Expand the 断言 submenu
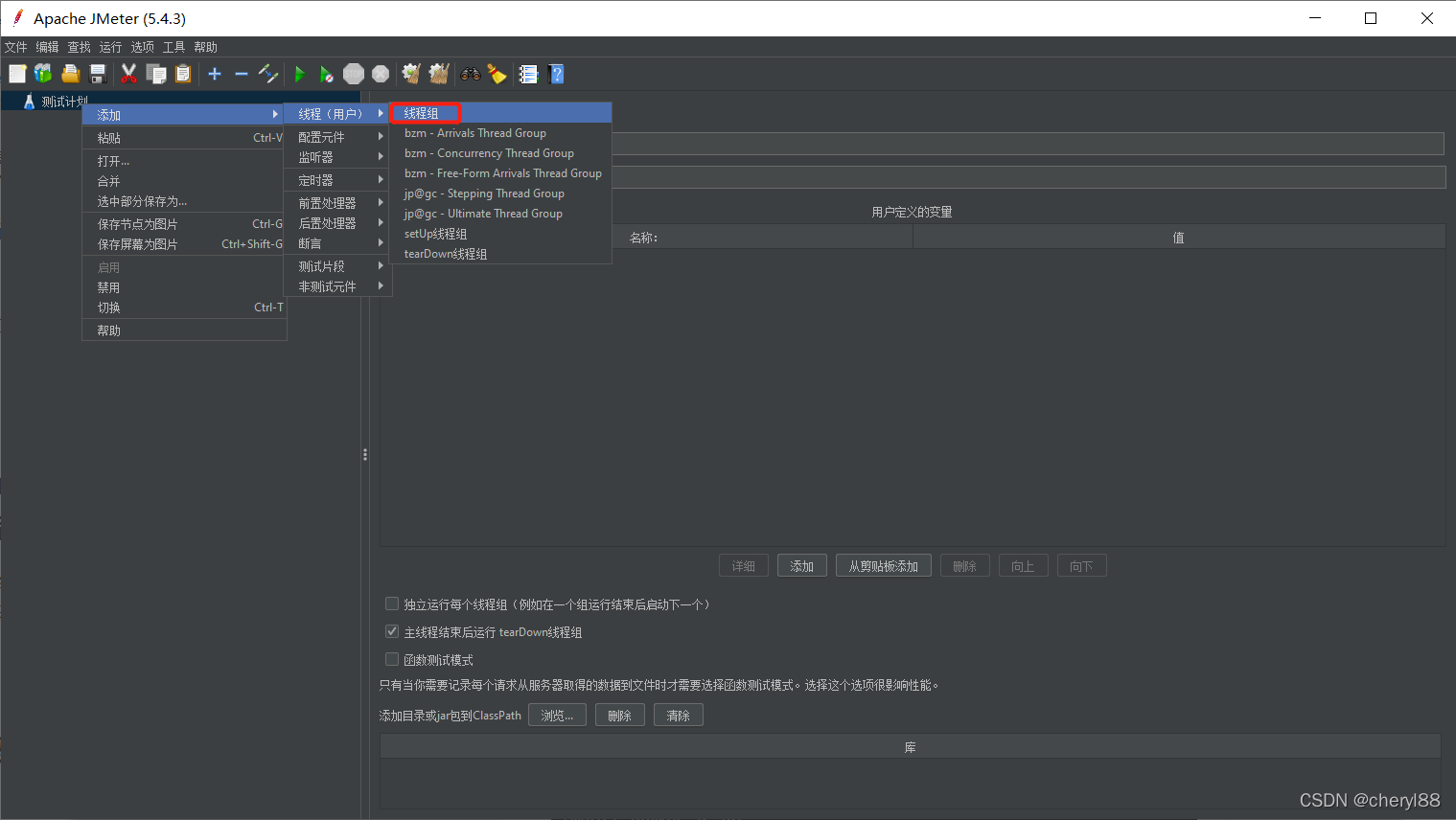The width and height of the screenshot is (1456, 820). (337, 243)
